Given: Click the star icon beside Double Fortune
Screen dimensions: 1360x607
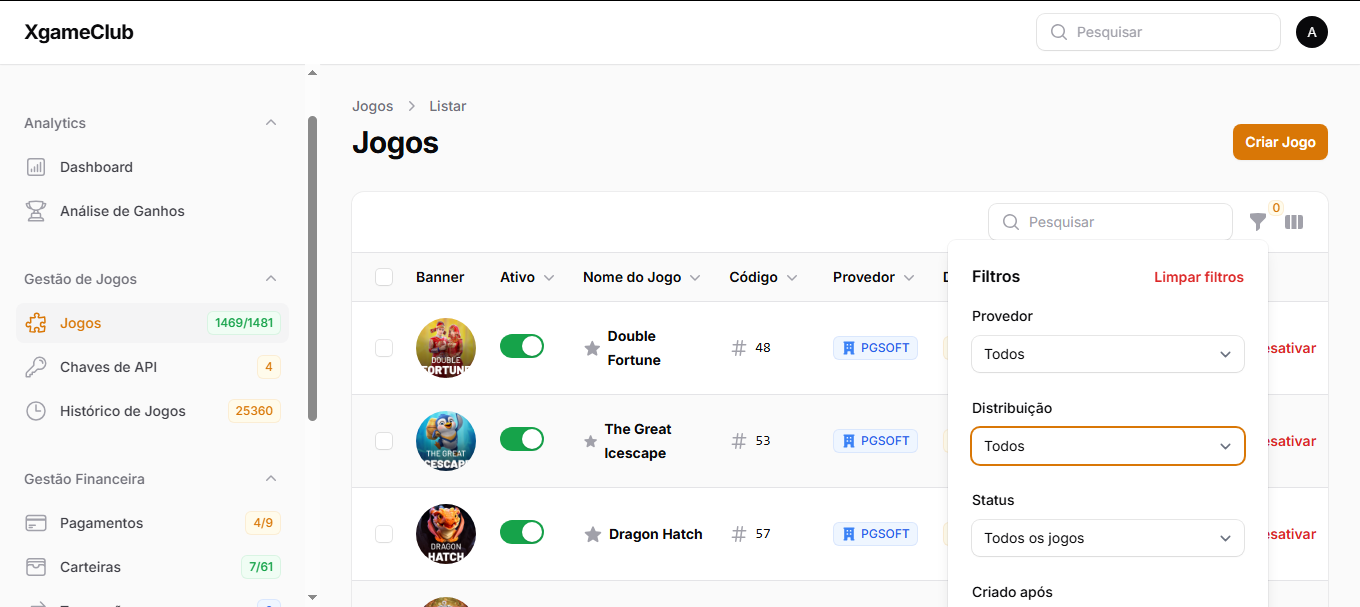Looking at the screenshot, I should (592, 348).
